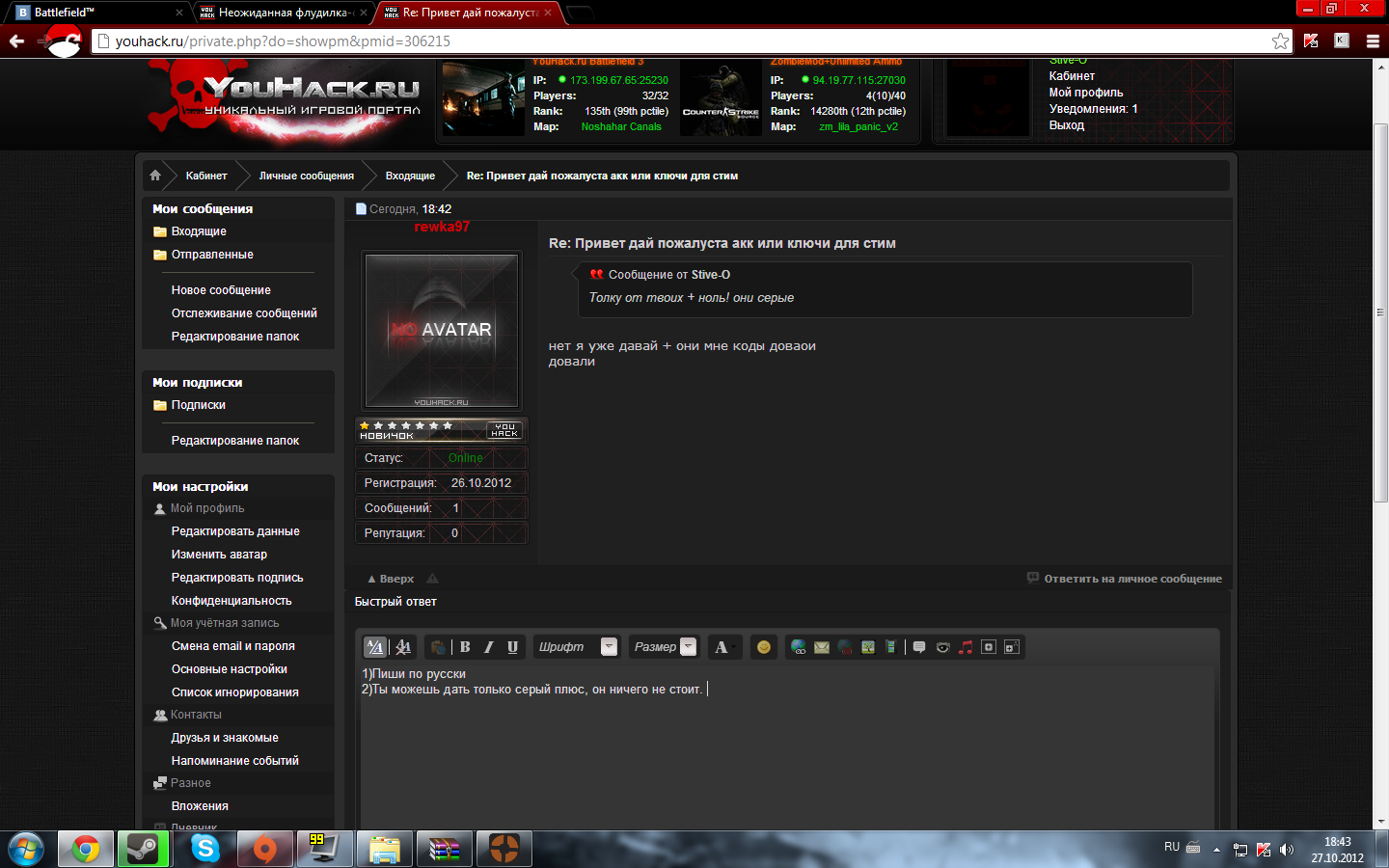Open Изменить аватар page

[219, 555]
